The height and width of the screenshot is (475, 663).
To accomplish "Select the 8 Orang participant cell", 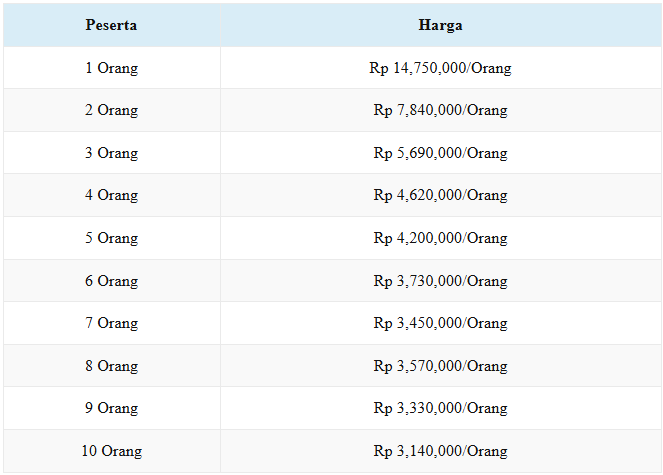I will (x=111, y=366).
